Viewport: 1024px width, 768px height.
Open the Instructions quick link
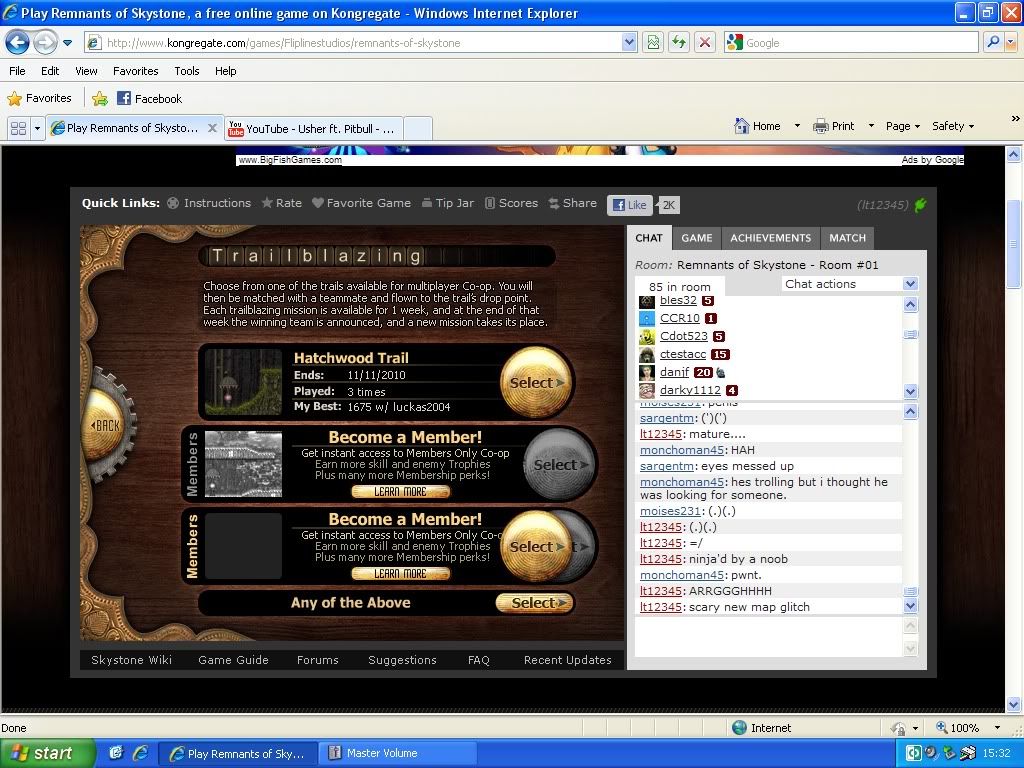point(209,203)
